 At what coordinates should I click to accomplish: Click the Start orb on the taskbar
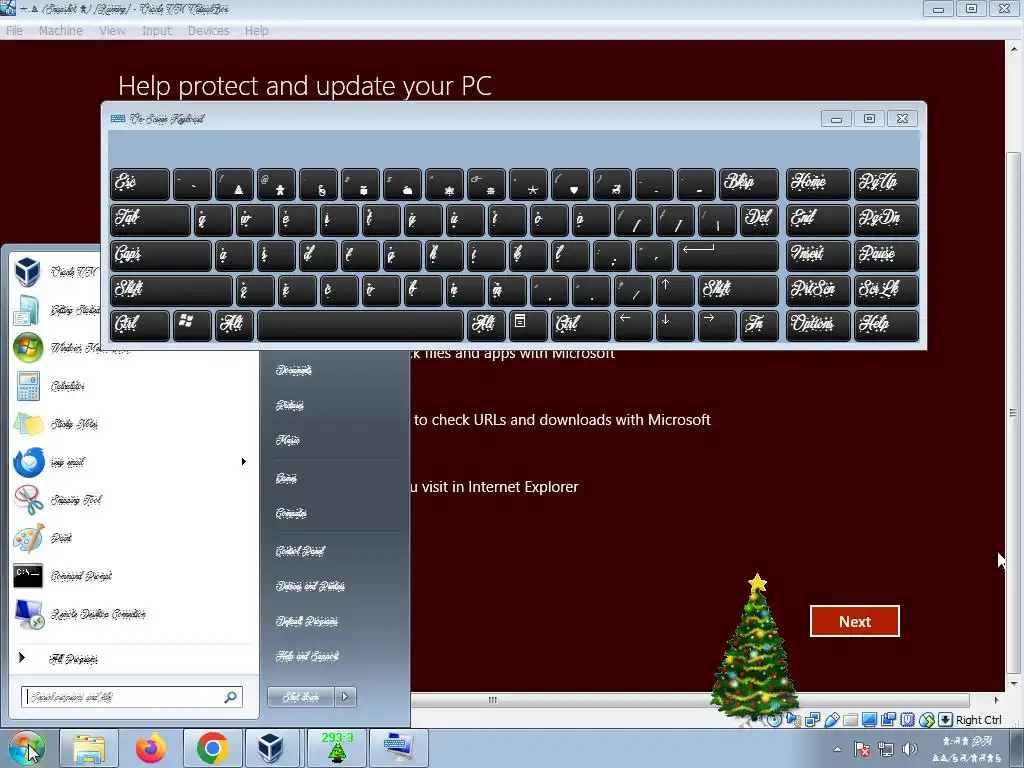(26, 748)
